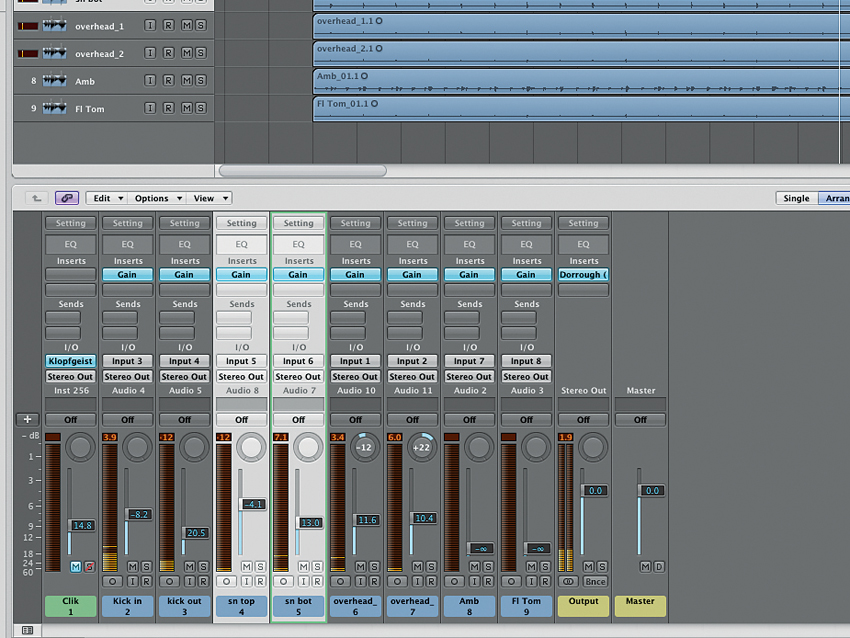Screen dimensions: 850x638
Task: Click the link button in mixer toolbar
Action: tap(67, 198)
